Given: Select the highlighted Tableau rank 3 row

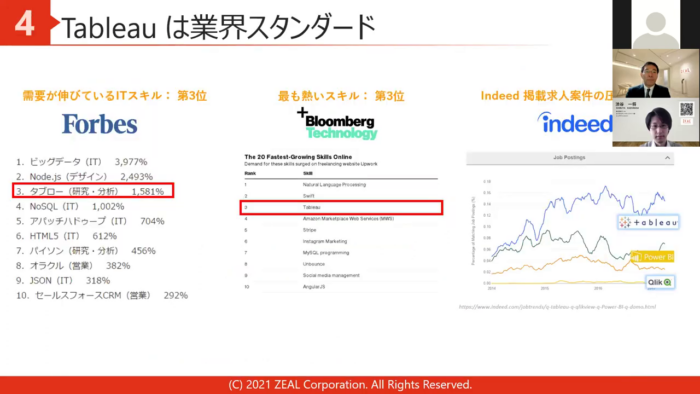Looking at the screenshot, I should 341,207.
